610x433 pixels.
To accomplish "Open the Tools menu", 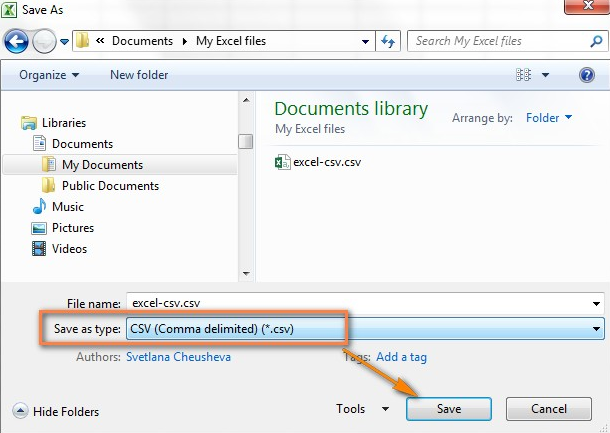I will click(351, 409).
